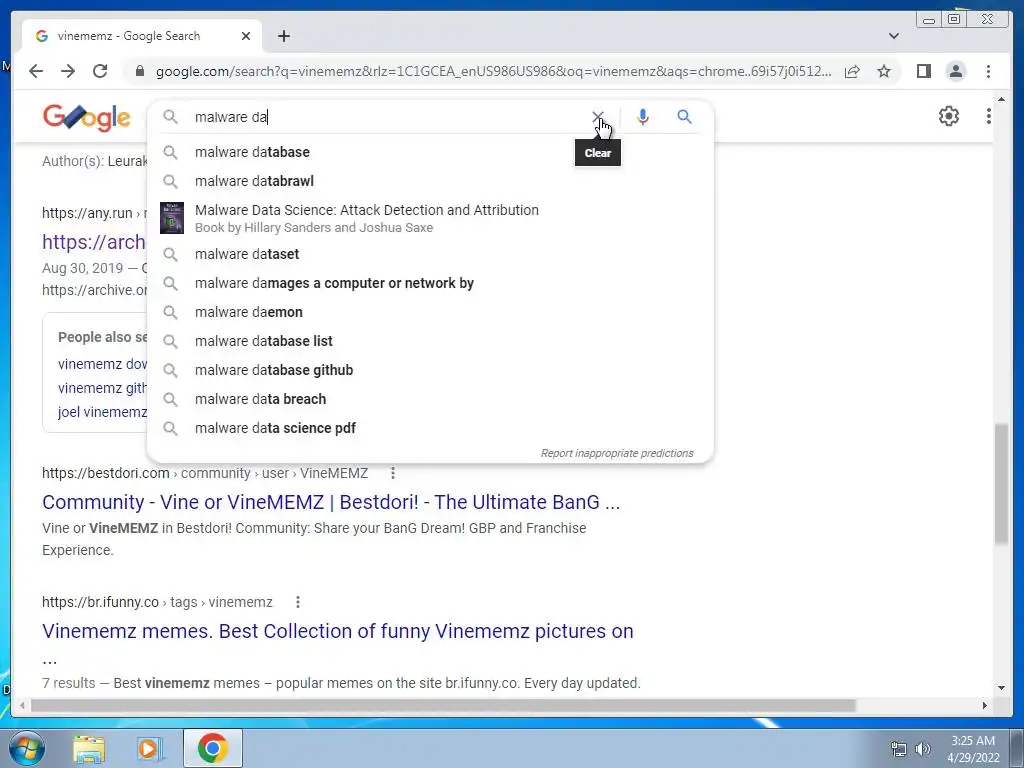This screenshot has height=768, width=1024.
Task: Choose suggestion malware data breach
Action: point(430,399)
